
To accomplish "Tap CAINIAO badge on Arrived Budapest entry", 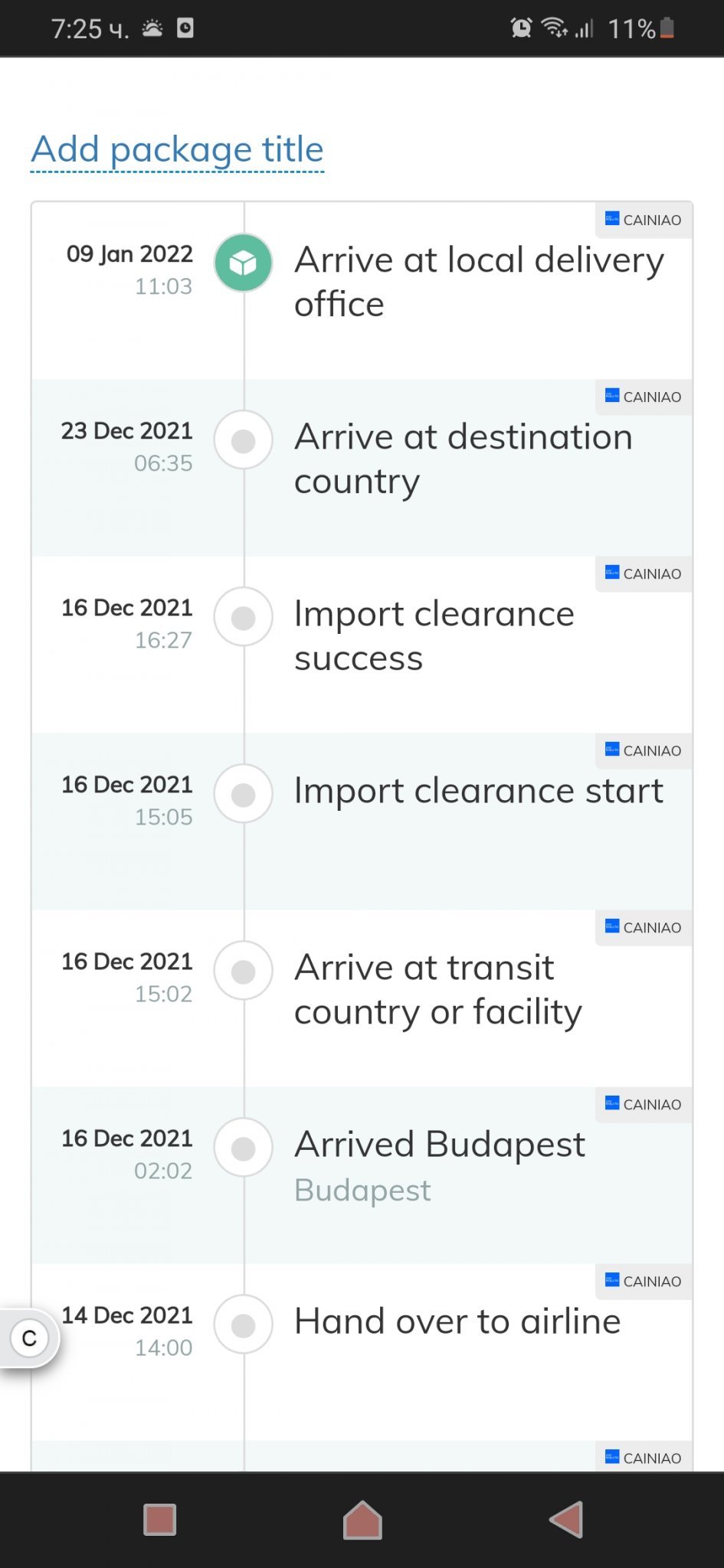I will point(644,1105).
